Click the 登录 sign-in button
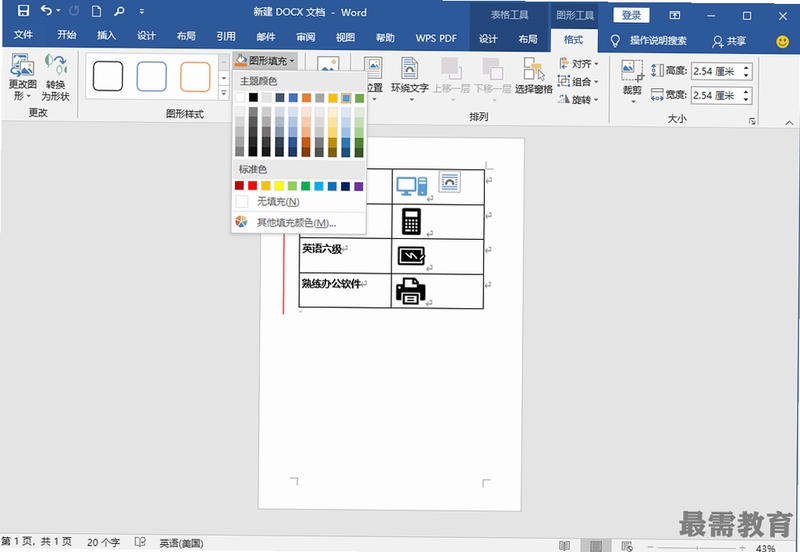Image resolution: width=800 pixels, height=552 pixels. coord(631,15)
